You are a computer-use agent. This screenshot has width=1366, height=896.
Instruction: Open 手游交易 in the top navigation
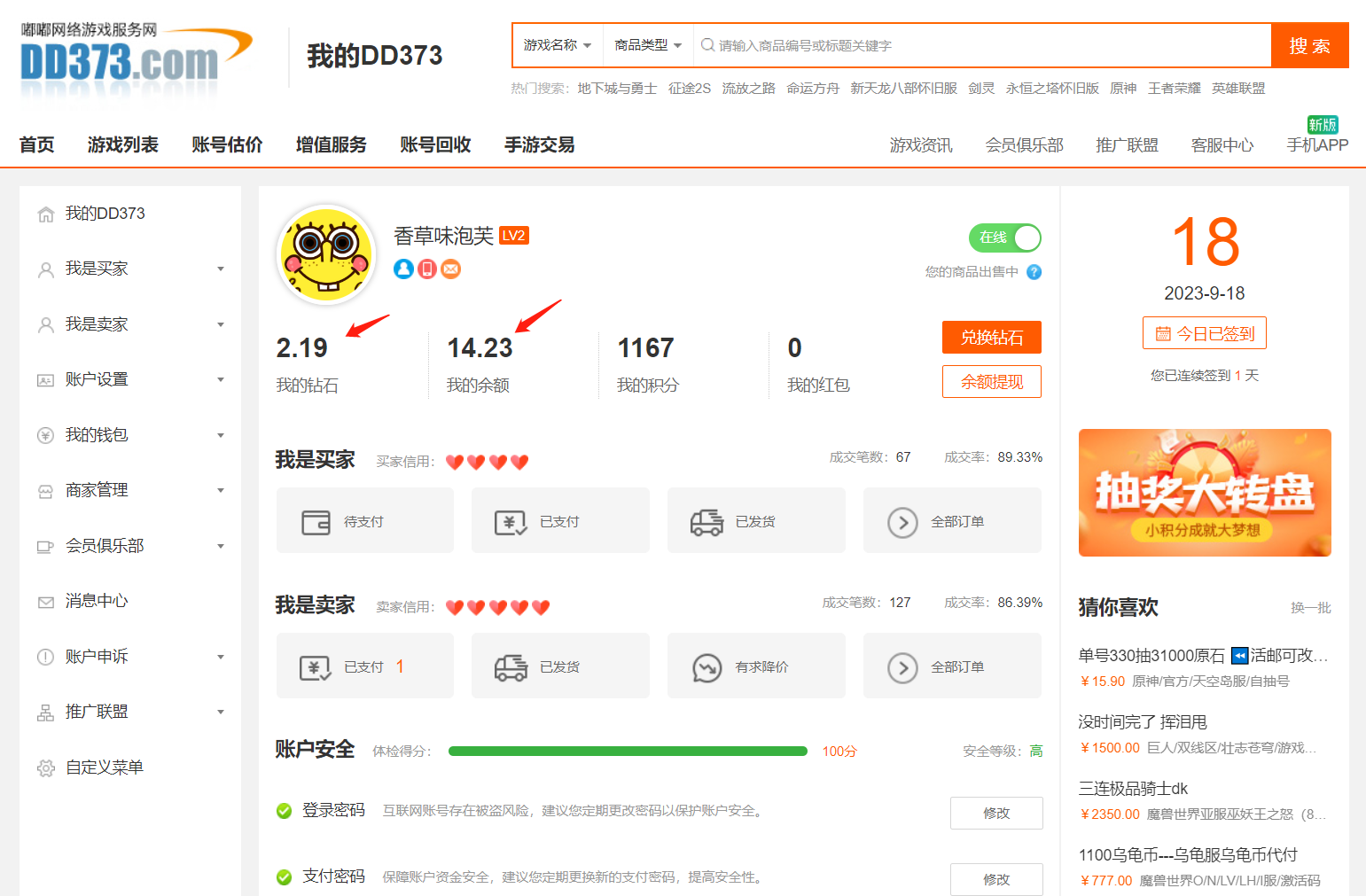[x=539, y=144]
